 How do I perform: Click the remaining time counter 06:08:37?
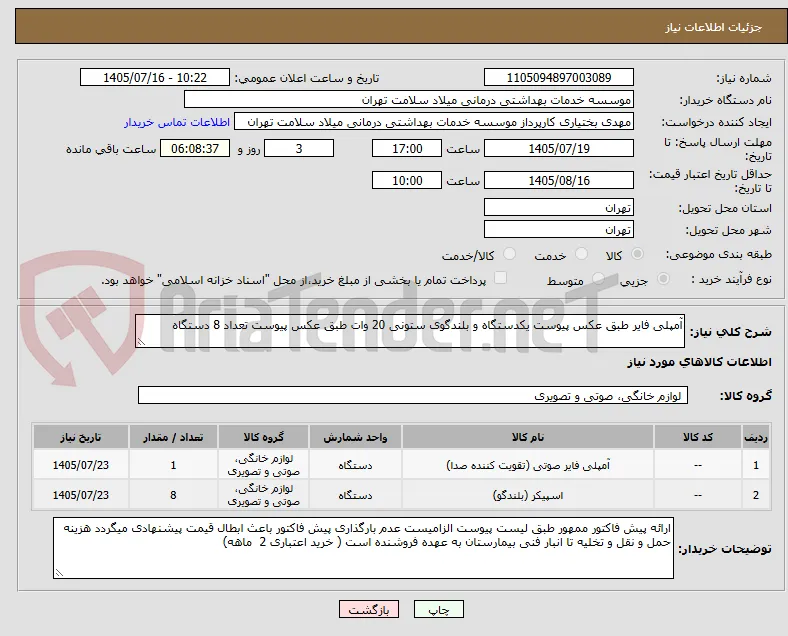click(x=195, y=148)
